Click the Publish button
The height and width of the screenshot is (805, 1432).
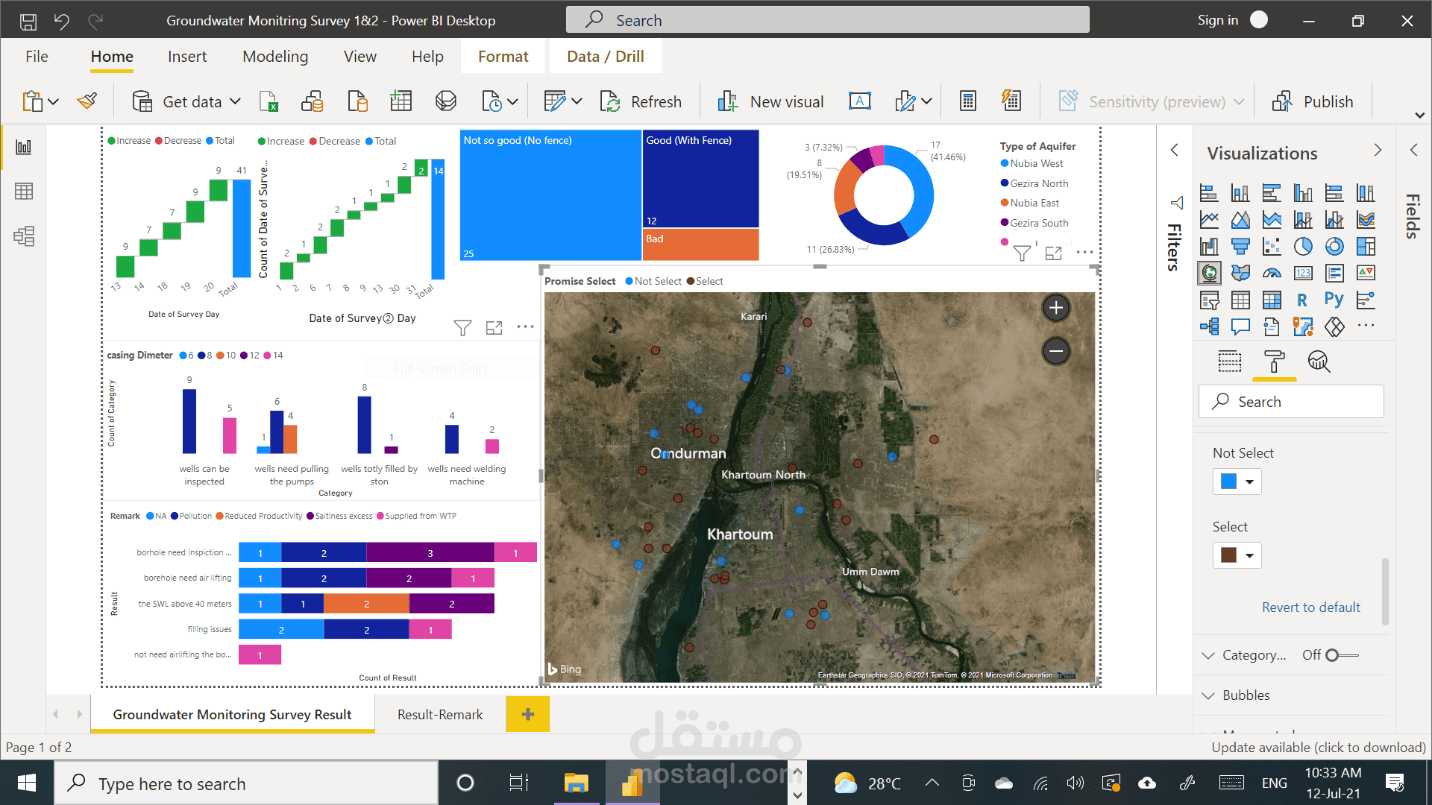pyautogui.click(x=1313, y=101)
